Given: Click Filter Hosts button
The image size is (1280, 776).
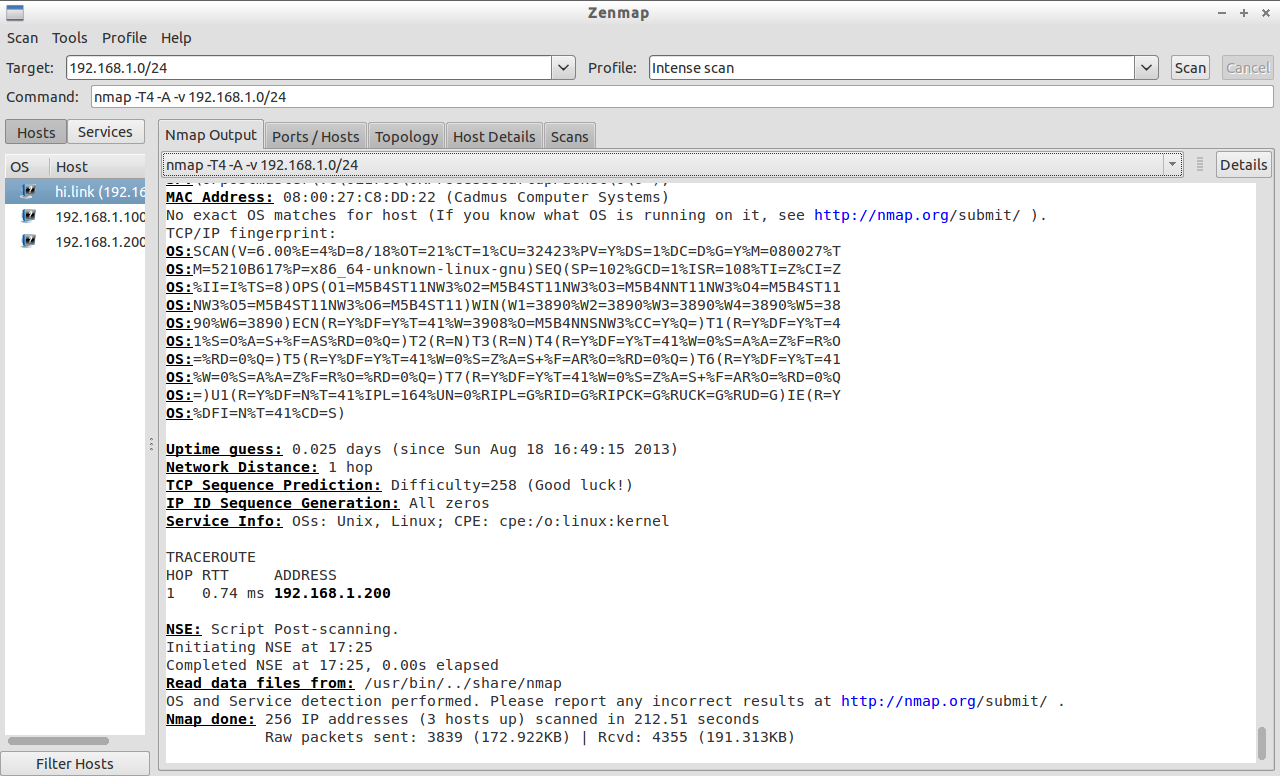Looking at the screenshot, I should click(75, 763).
